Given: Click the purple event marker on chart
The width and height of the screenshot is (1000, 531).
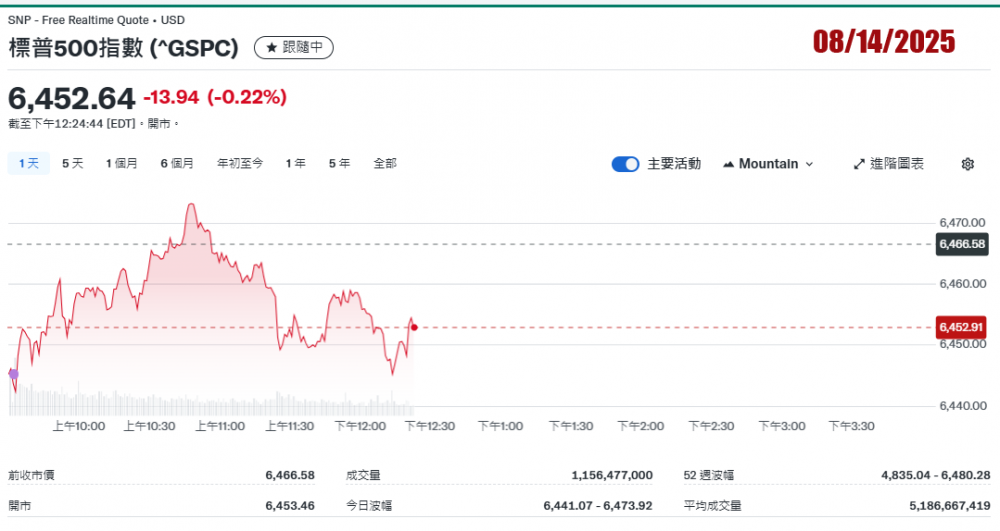Looking at the screenshot, I should (x=13, y=374).
